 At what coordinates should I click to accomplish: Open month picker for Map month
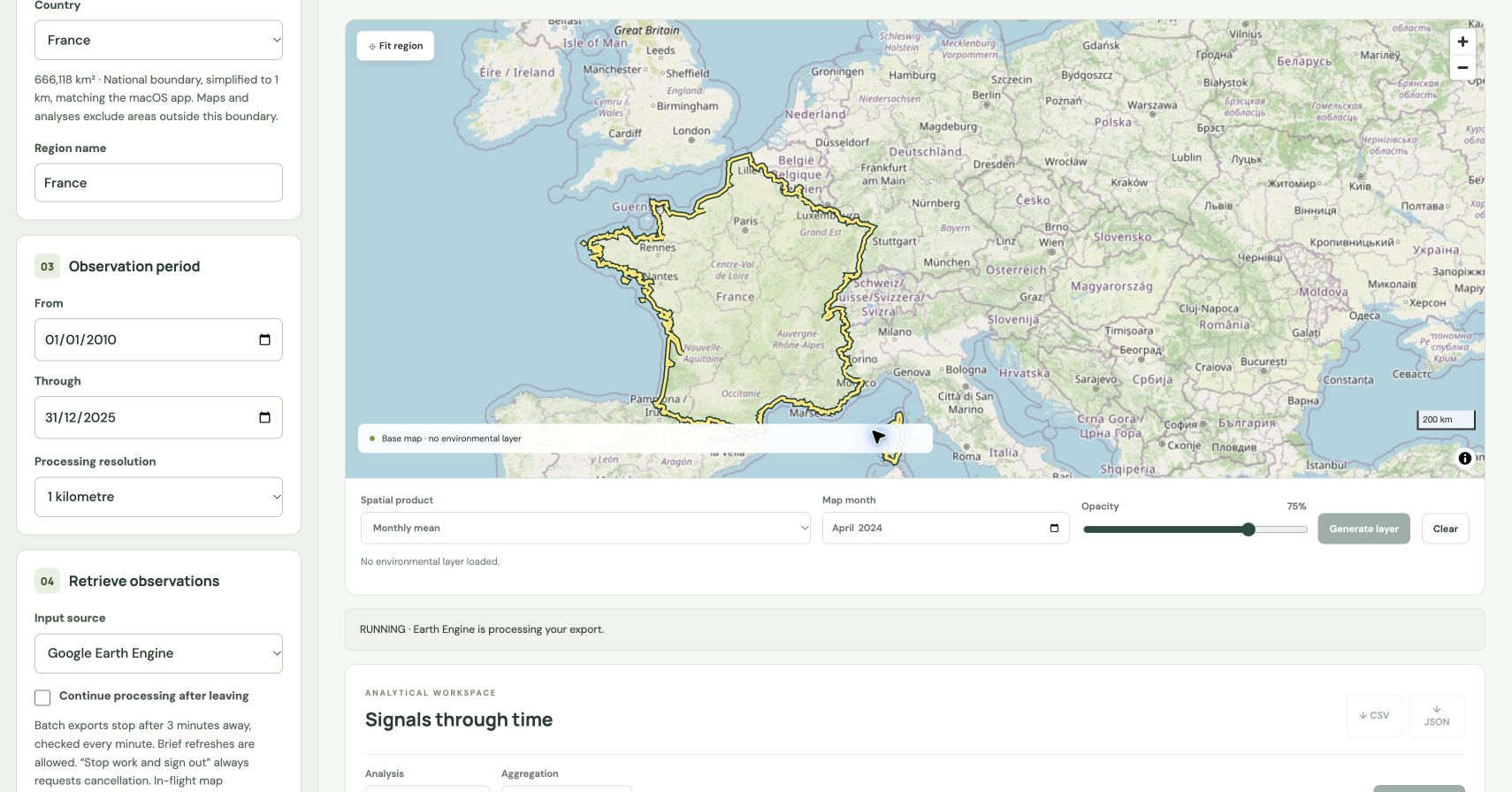1054,528
